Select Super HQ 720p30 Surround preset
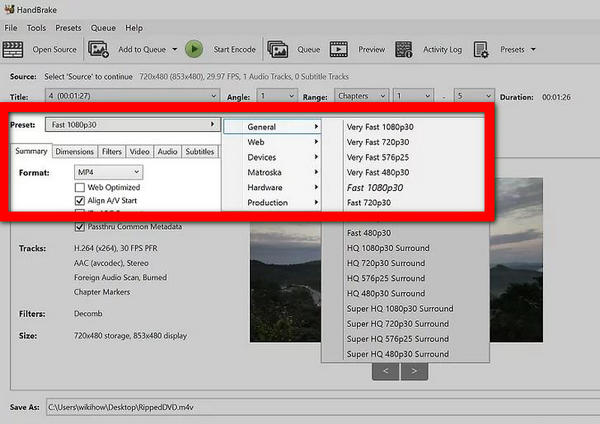The image size is (600, 424). pos(398,324)
